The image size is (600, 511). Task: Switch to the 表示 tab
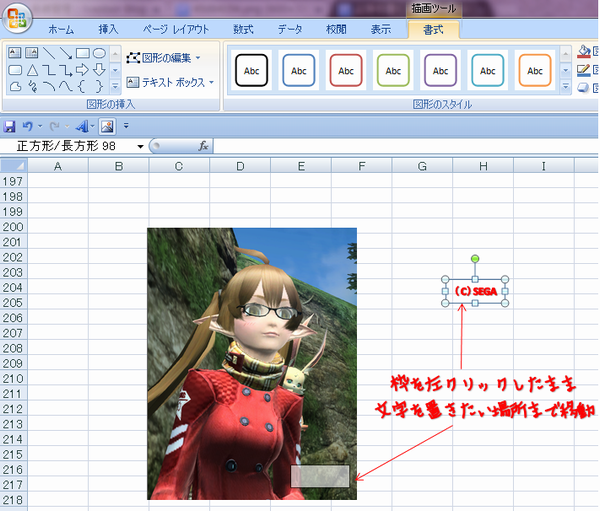[x=381, y=29]
